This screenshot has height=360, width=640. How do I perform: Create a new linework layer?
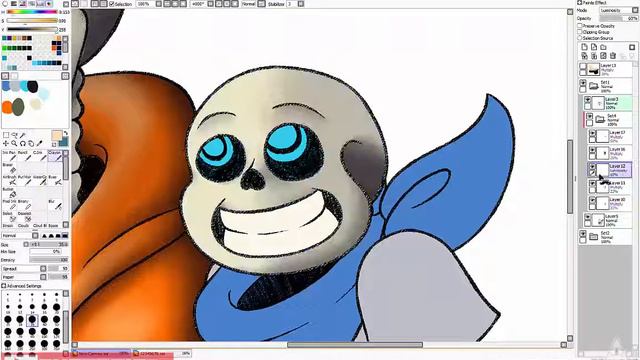[594, 47]
